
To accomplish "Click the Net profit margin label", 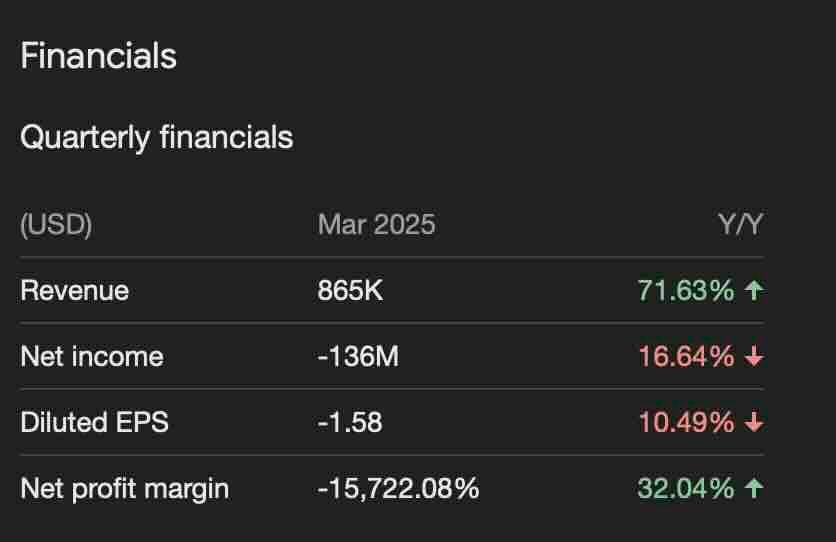I will point(124,489).
